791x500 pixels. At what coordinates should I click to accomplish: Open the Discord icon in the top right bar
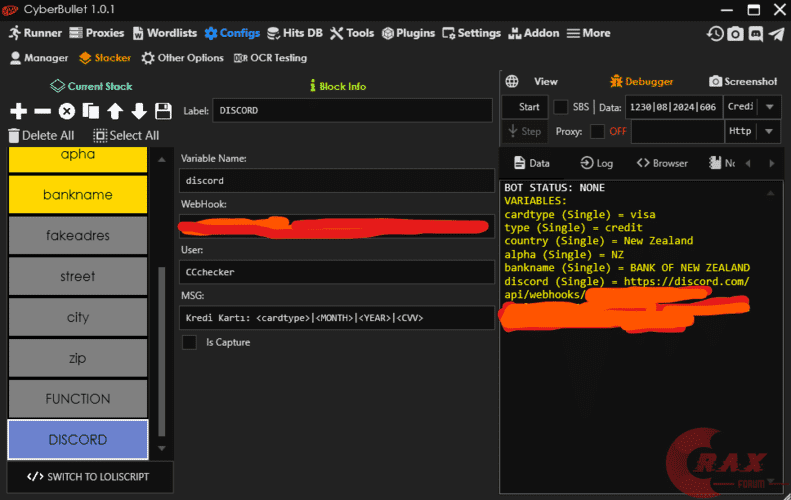(756, 34)
